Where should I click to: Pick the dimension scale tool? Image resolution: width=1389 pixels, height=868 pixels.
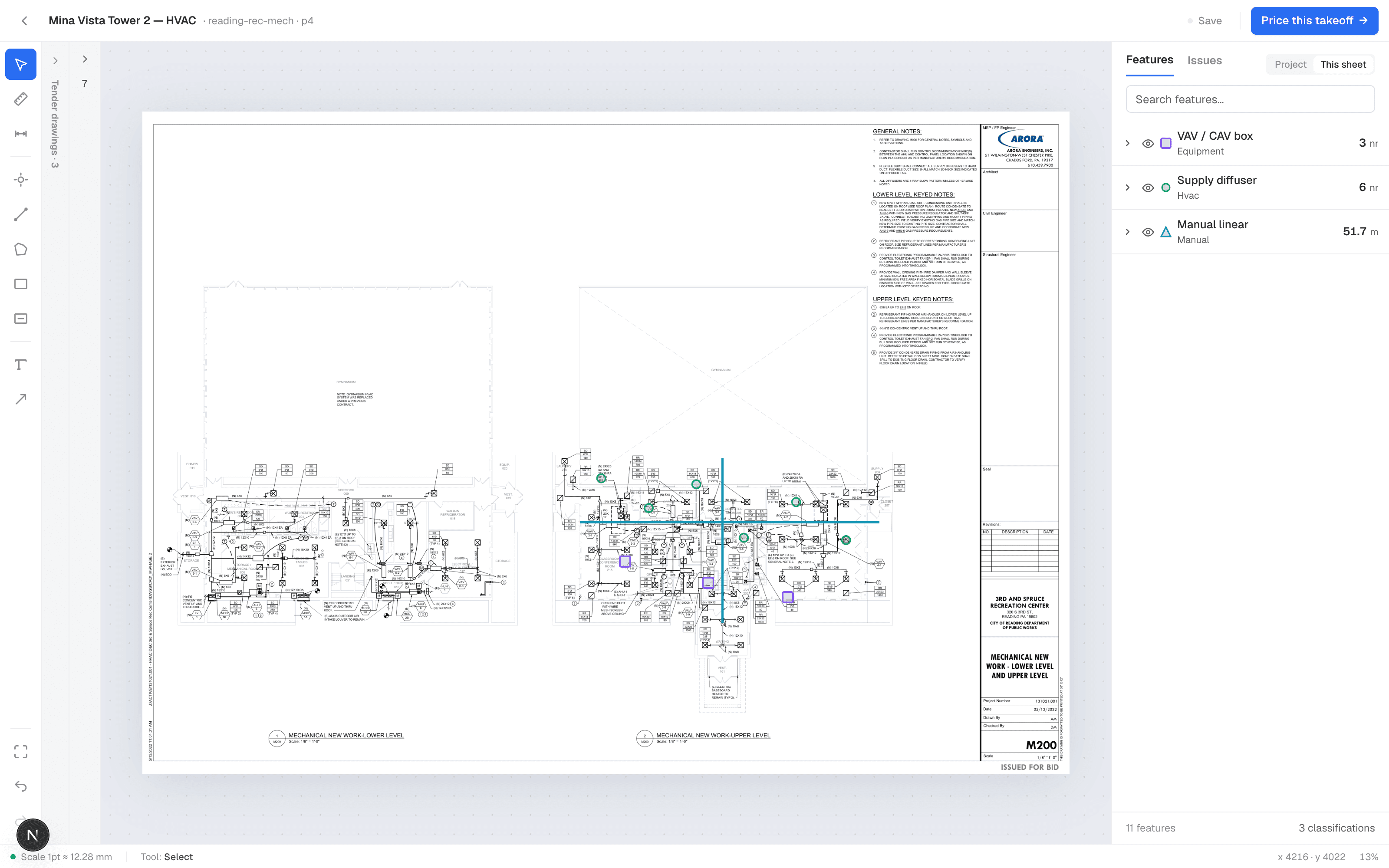(21, 134)
